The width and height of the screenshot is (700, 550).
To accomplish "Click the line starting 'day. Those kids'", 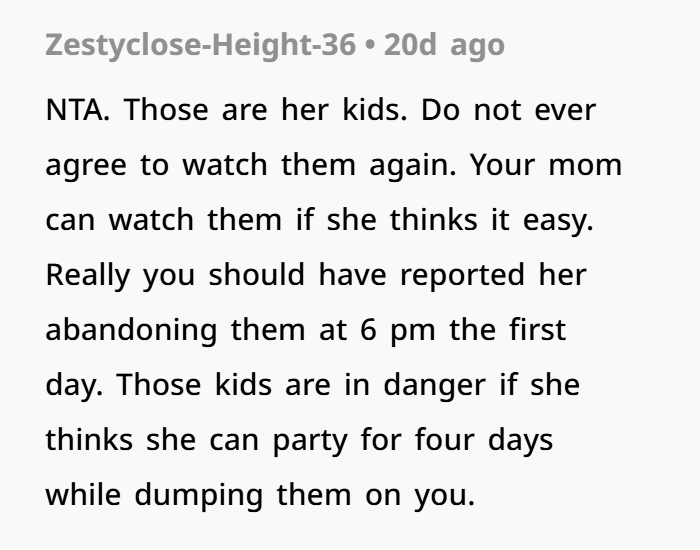I will click(312, 385).
